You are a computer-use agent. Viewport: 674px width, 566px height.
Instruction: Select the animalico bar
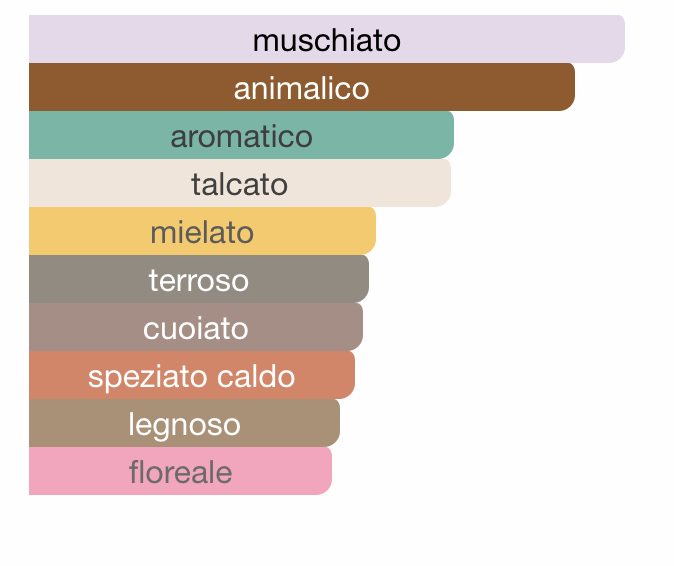click(x=302, y=87)
